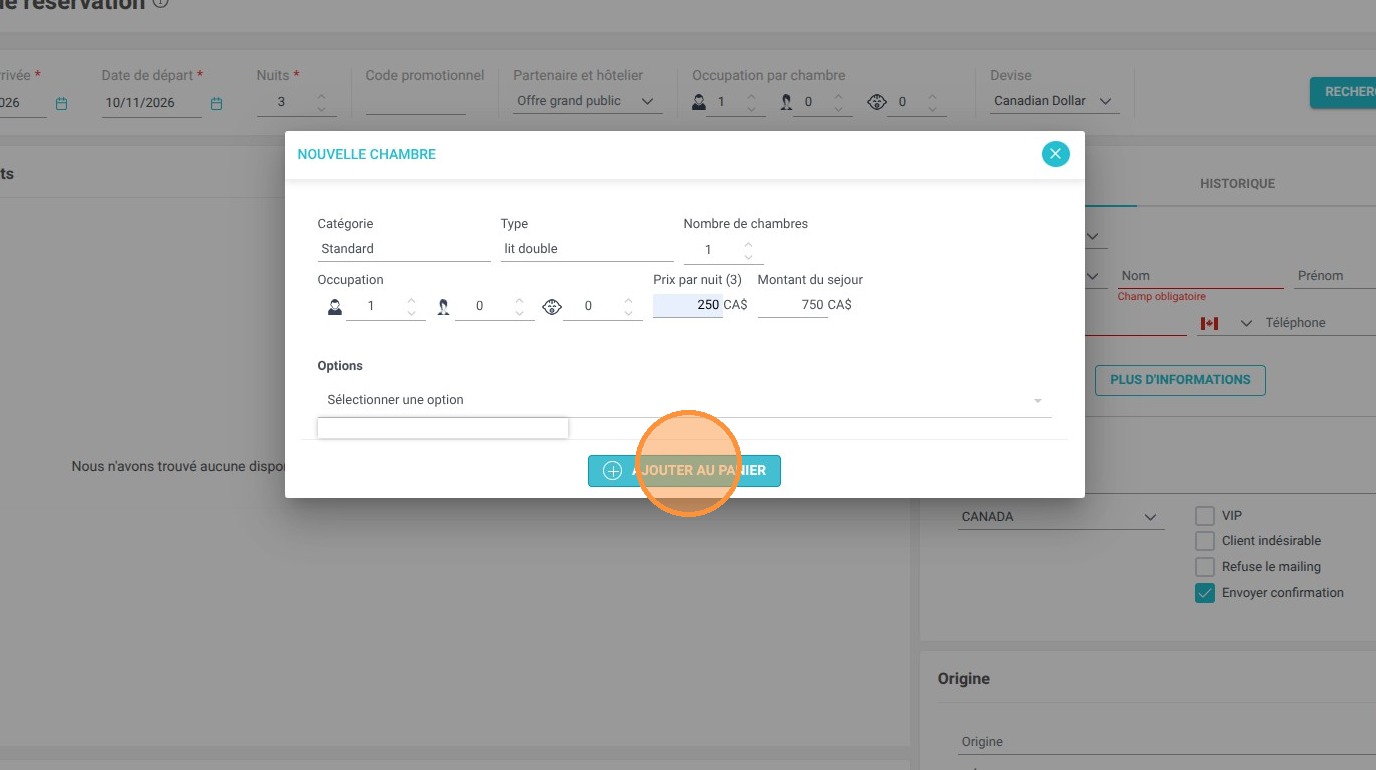Decrease adults in Occupation par chambre
The image size is (1376, 770).
[x=751, y=108]
